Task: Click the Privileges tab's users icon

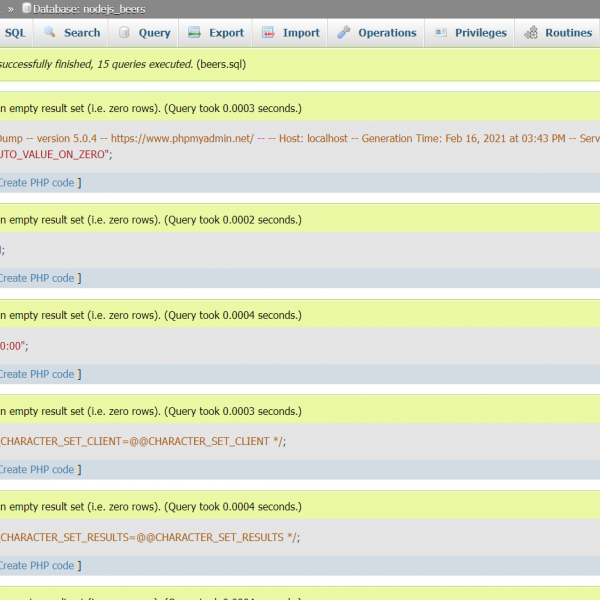Action: coord(441,32)
